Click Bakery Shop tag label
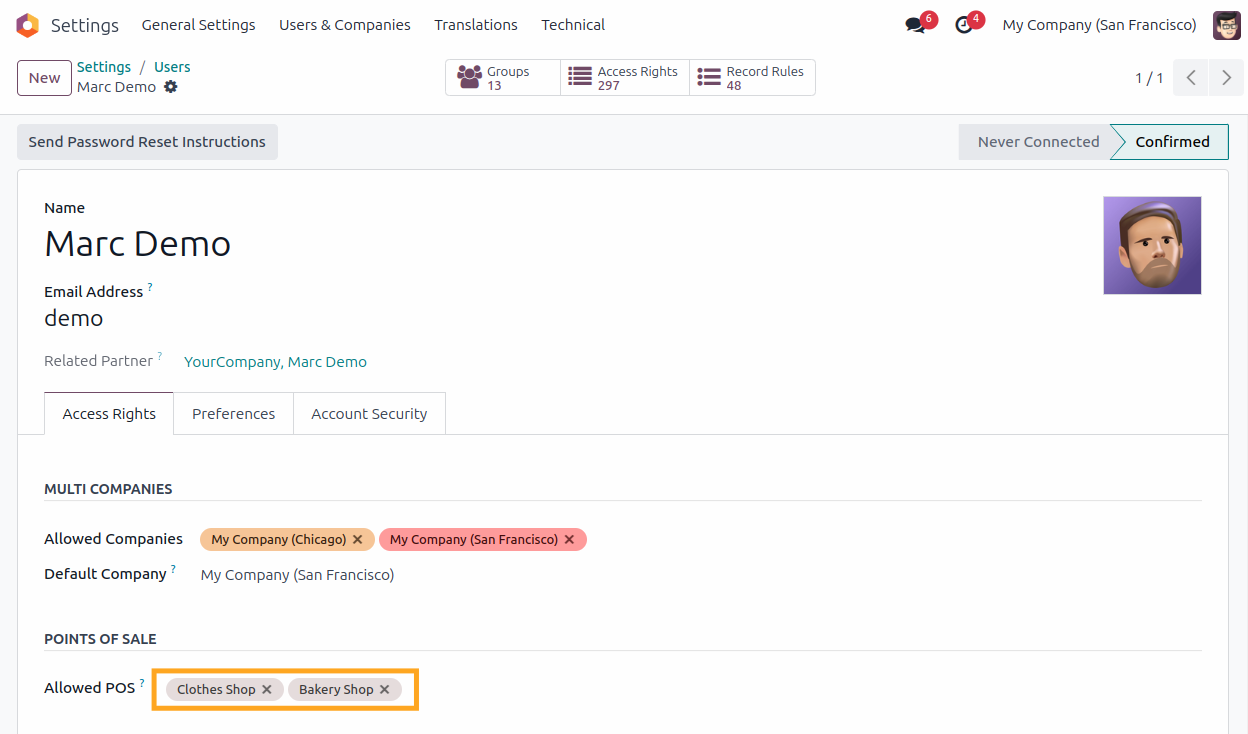Screen dimensions: 1248x734 (336, 690)
